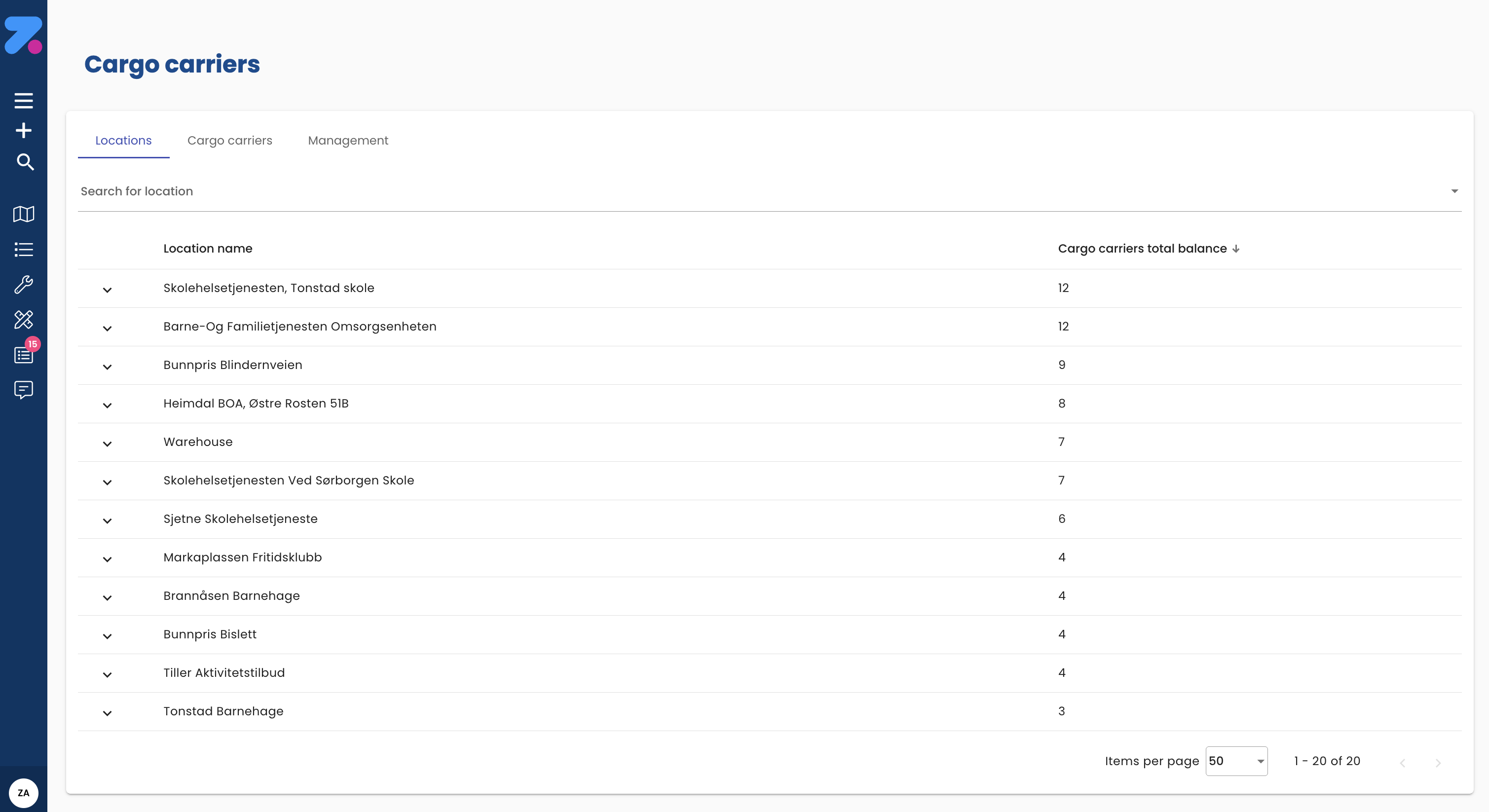Open the list view sidebar icon
Viewport: 1489px width, 812px height.
pos(24,249)
